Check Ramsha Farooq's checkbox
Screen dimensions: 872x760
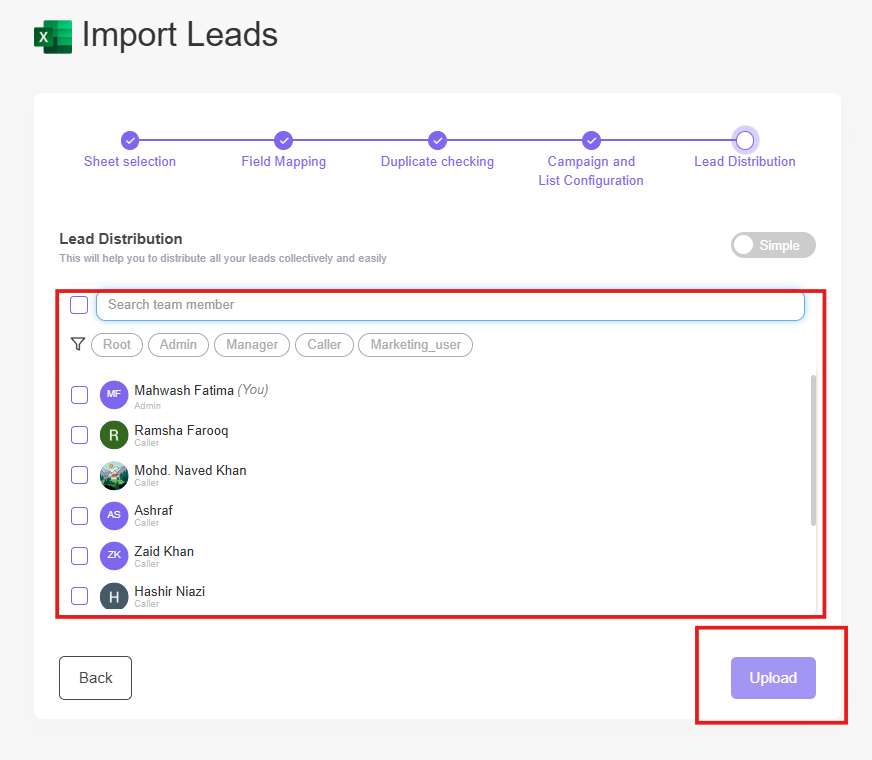coord(79,435)
